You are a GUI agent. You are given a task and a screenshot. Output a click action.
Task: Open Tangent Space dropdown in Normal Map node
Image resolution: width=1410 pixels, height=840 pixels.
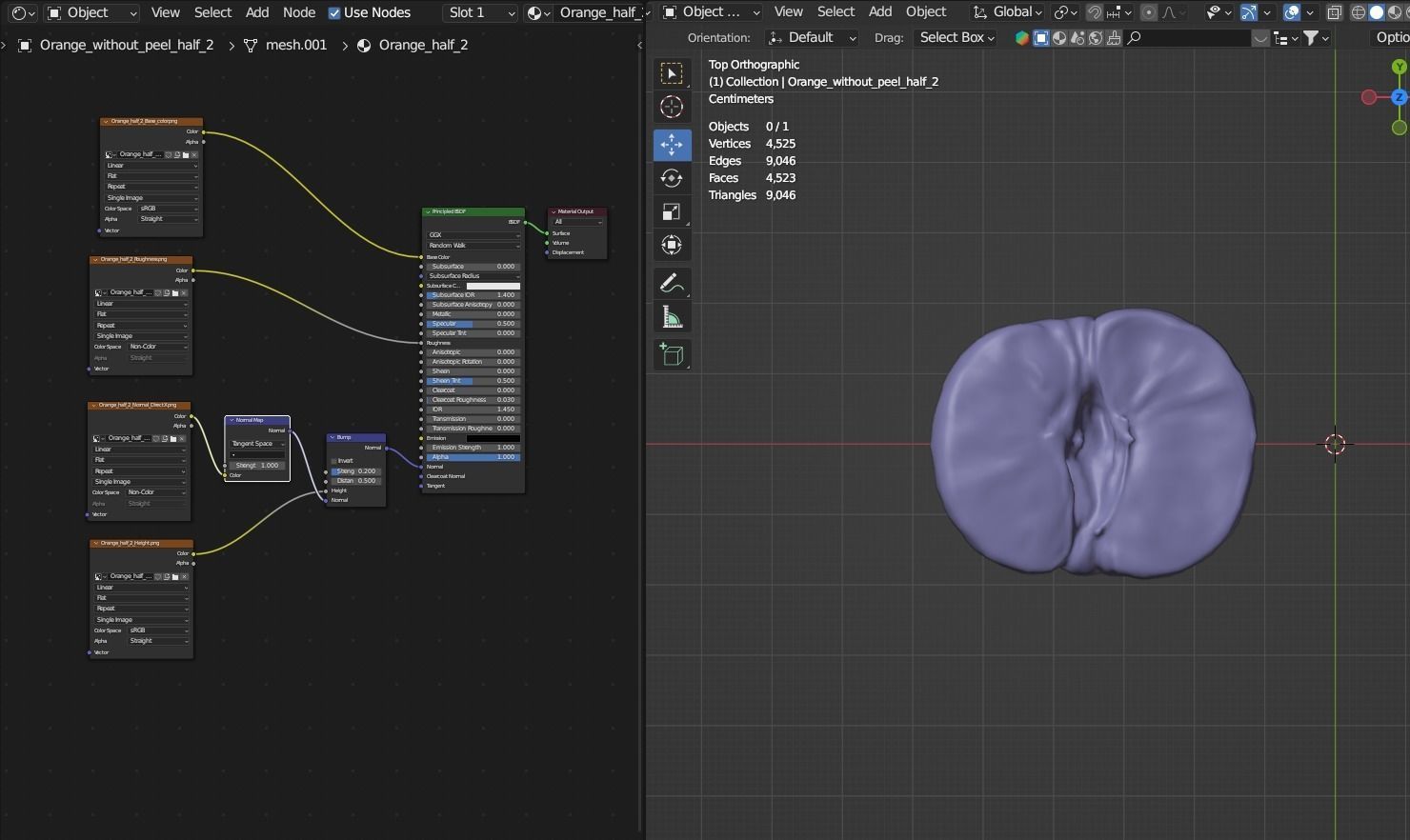[257, 444]
